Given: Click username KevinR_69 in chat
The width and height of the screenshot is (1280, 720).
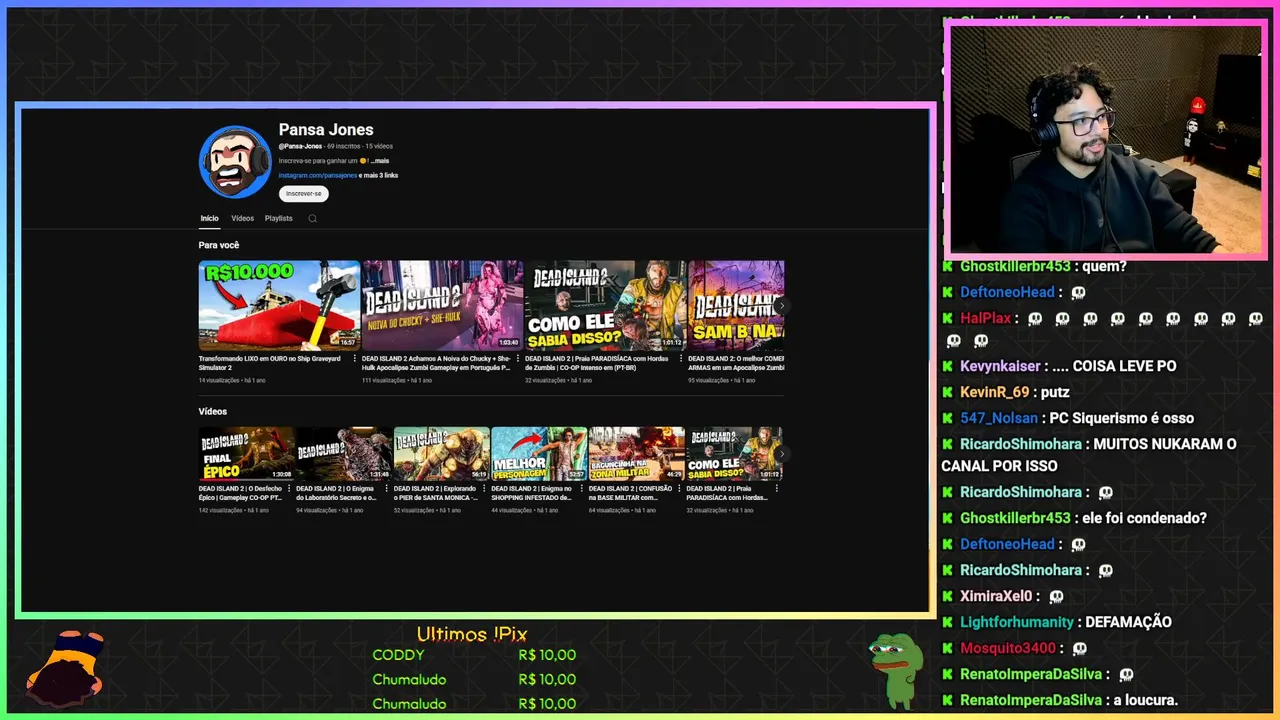Looking at the screenshot, I should pyautogui.click(x=994, y=392).
